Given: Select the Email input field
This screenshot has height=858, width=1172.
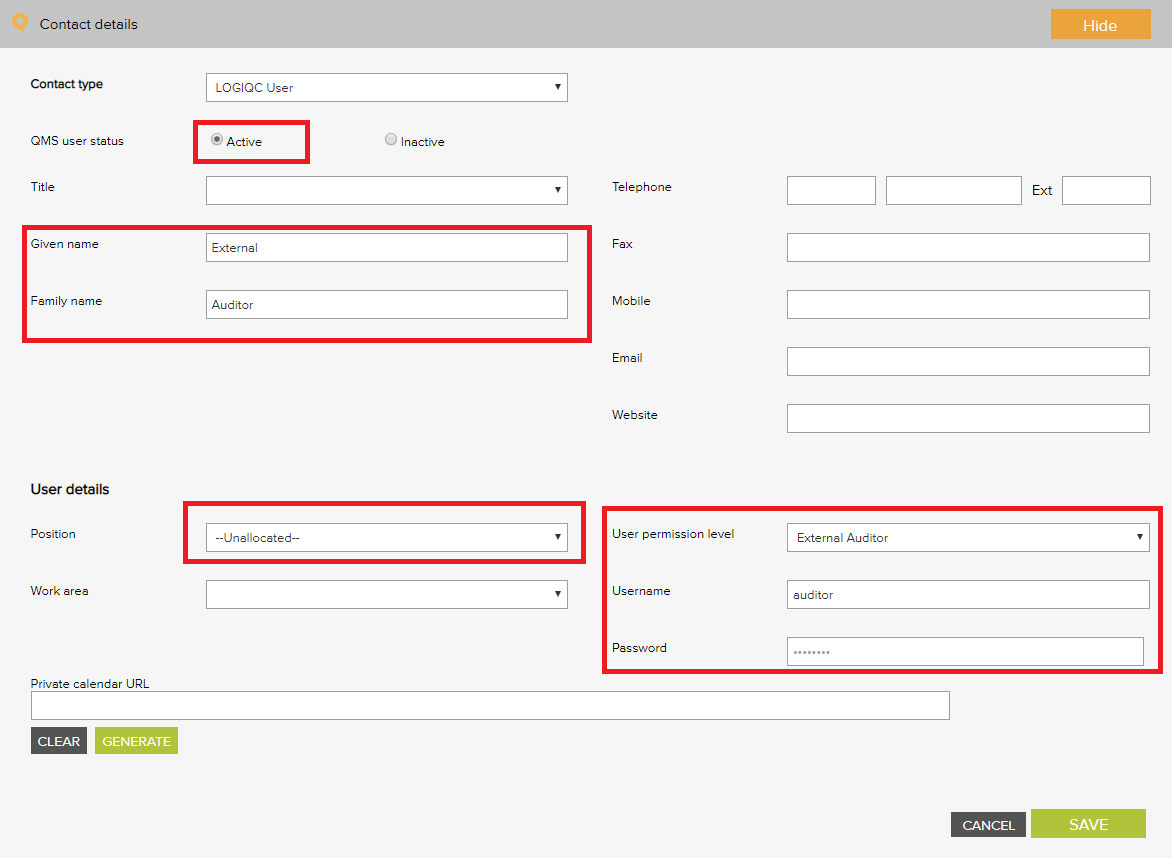Looking at the screenshot, I should pos(967,361).
